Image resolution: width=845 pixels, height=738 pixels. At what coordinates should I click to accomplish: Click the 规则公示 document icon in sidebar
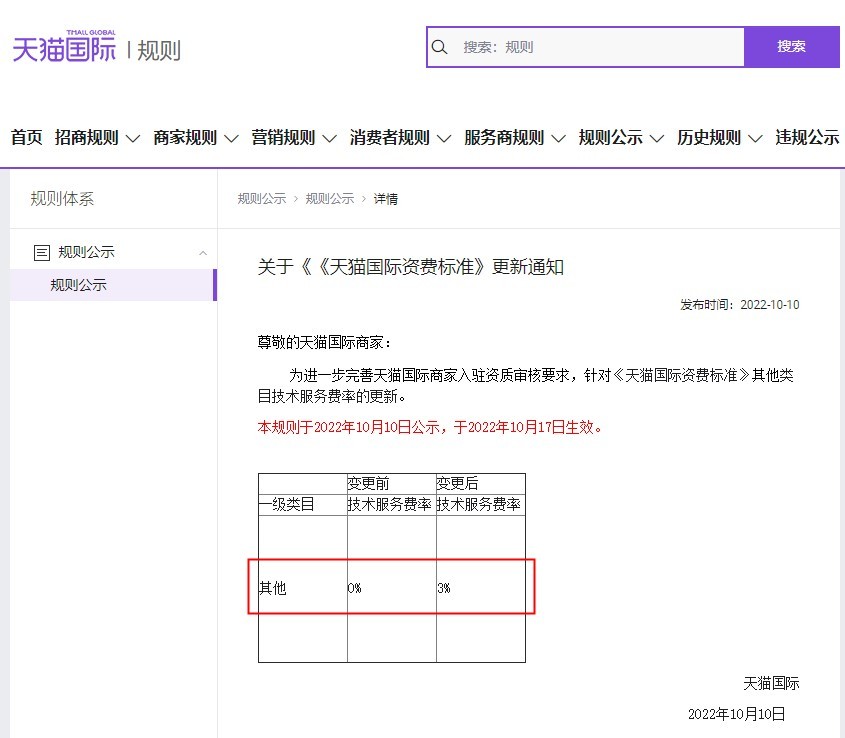[x=41, y=252]
